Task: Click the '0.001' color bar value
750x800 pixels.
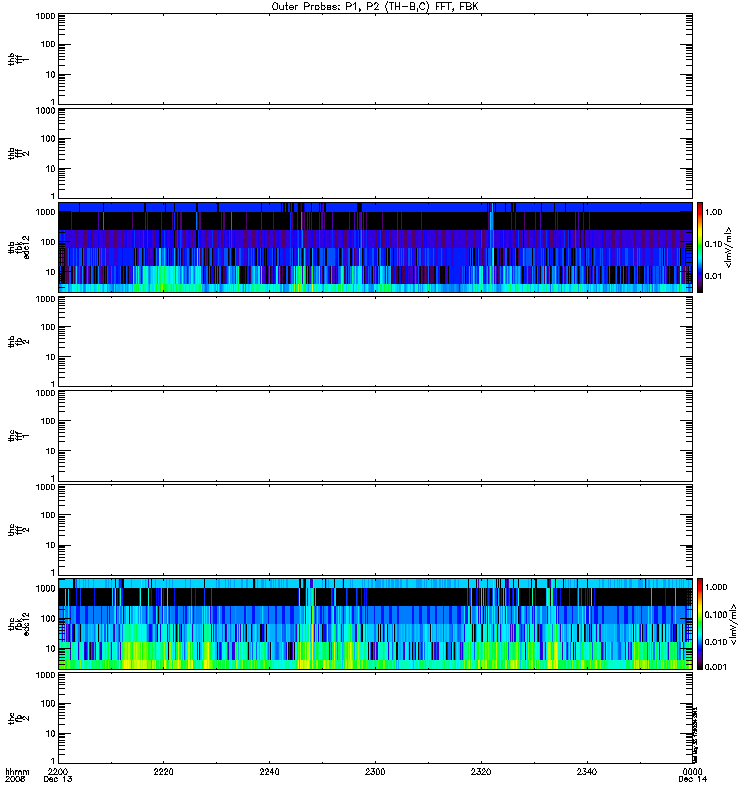Action: 716,667
